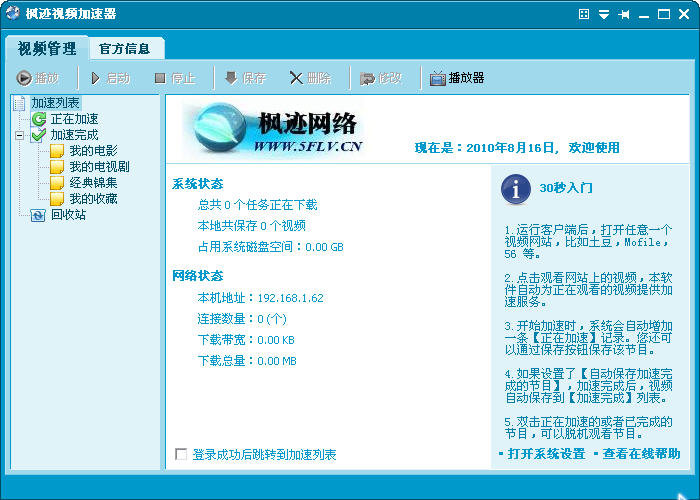Select the 加速完成 tree label

pyautogui.click(x=74, y=135)
